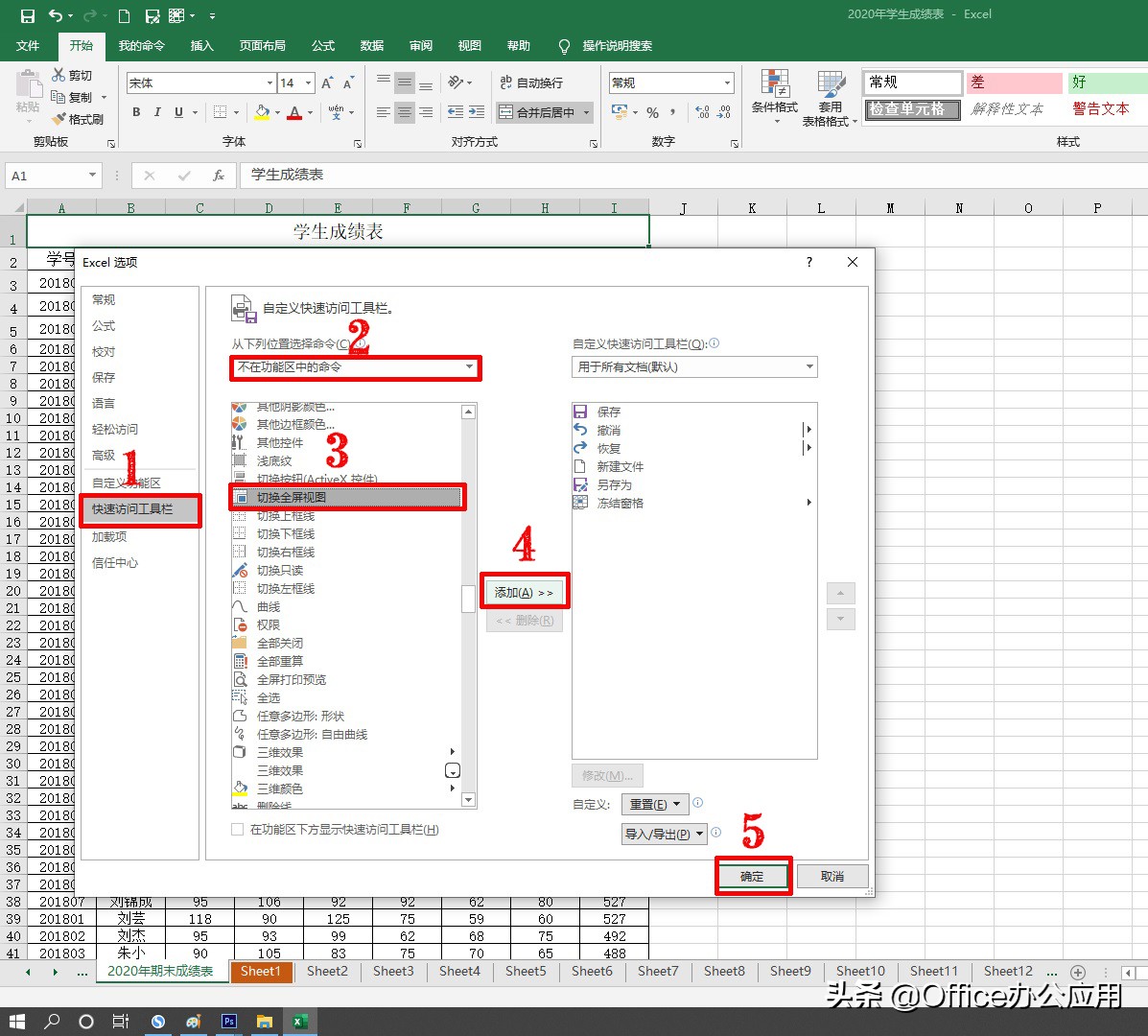Screen dimensions: 1148x1036
Task: Click the Move Up arrow button
Action: pyautogui.click(x=840, y=592)
